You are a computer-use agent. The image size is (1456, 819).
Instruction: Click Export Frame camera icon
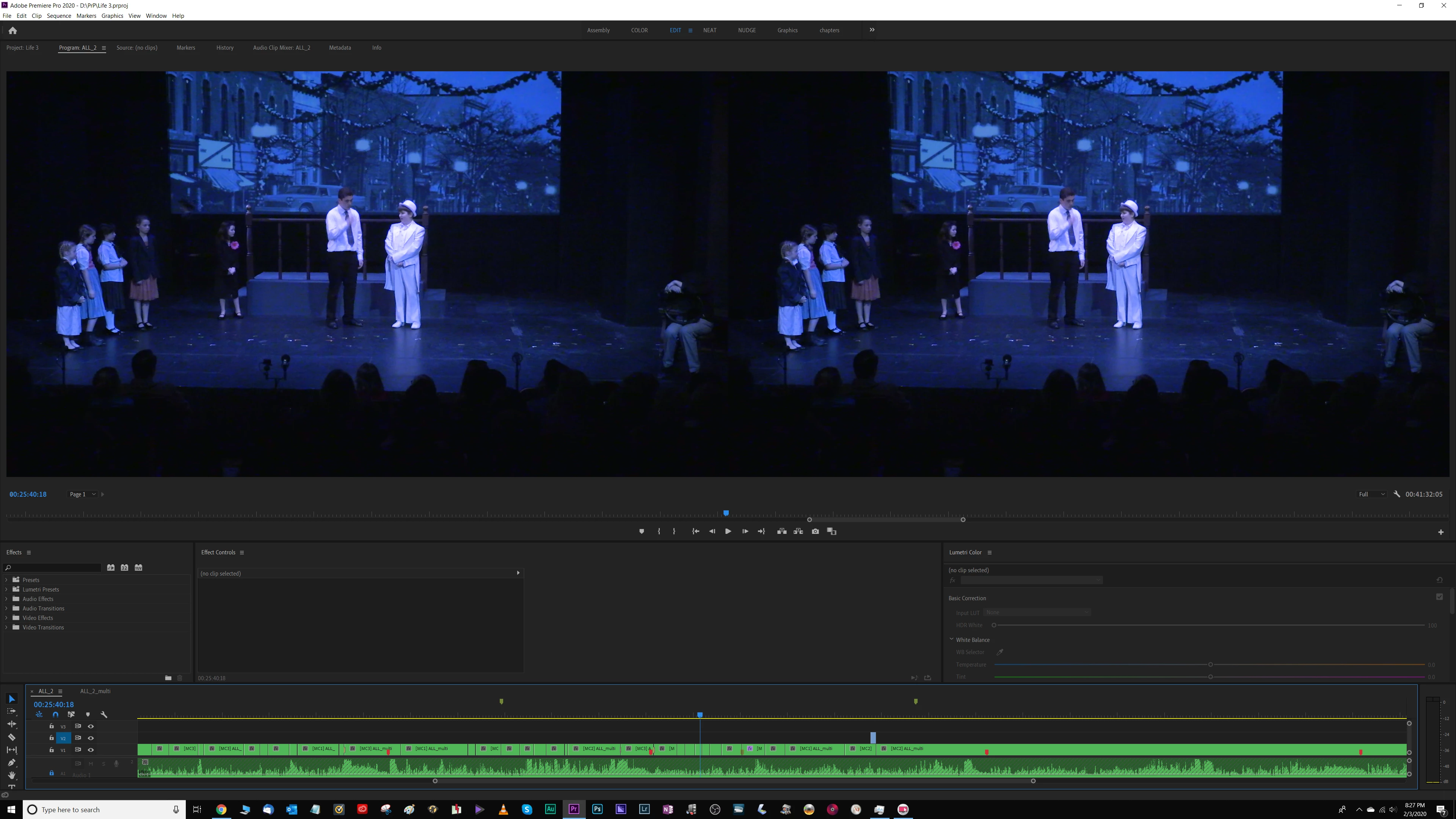(815, 531)
